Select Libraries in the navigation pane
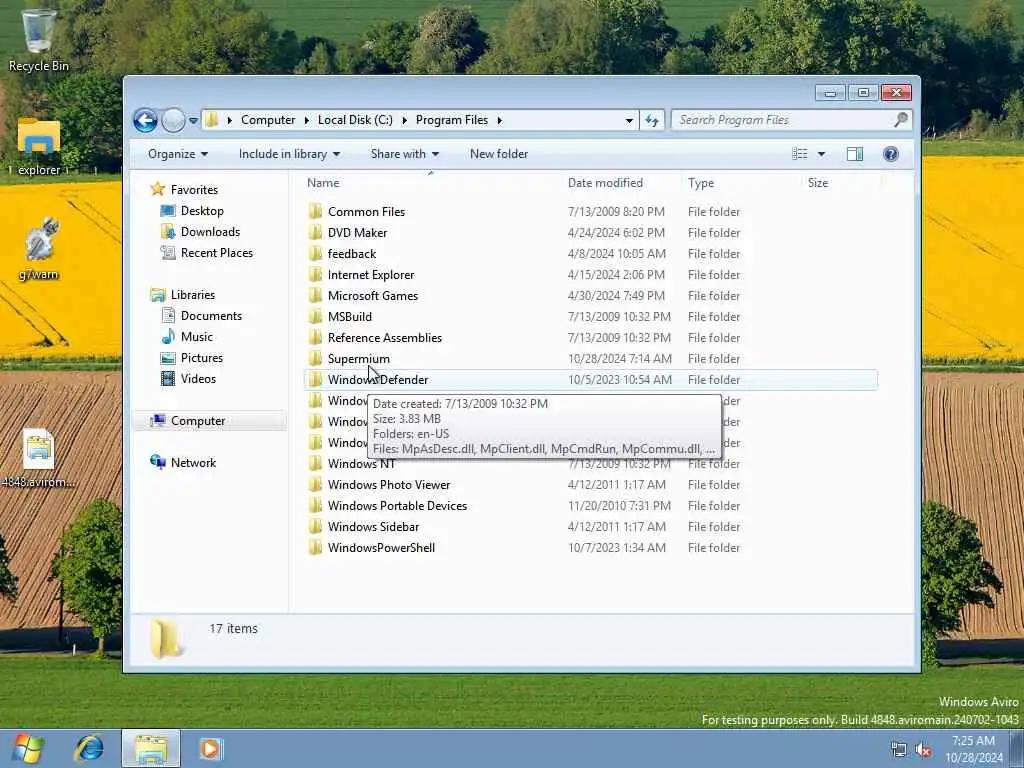Image resolution: width=1024 pixels, height=768 pixels. (x=193, y=295)
